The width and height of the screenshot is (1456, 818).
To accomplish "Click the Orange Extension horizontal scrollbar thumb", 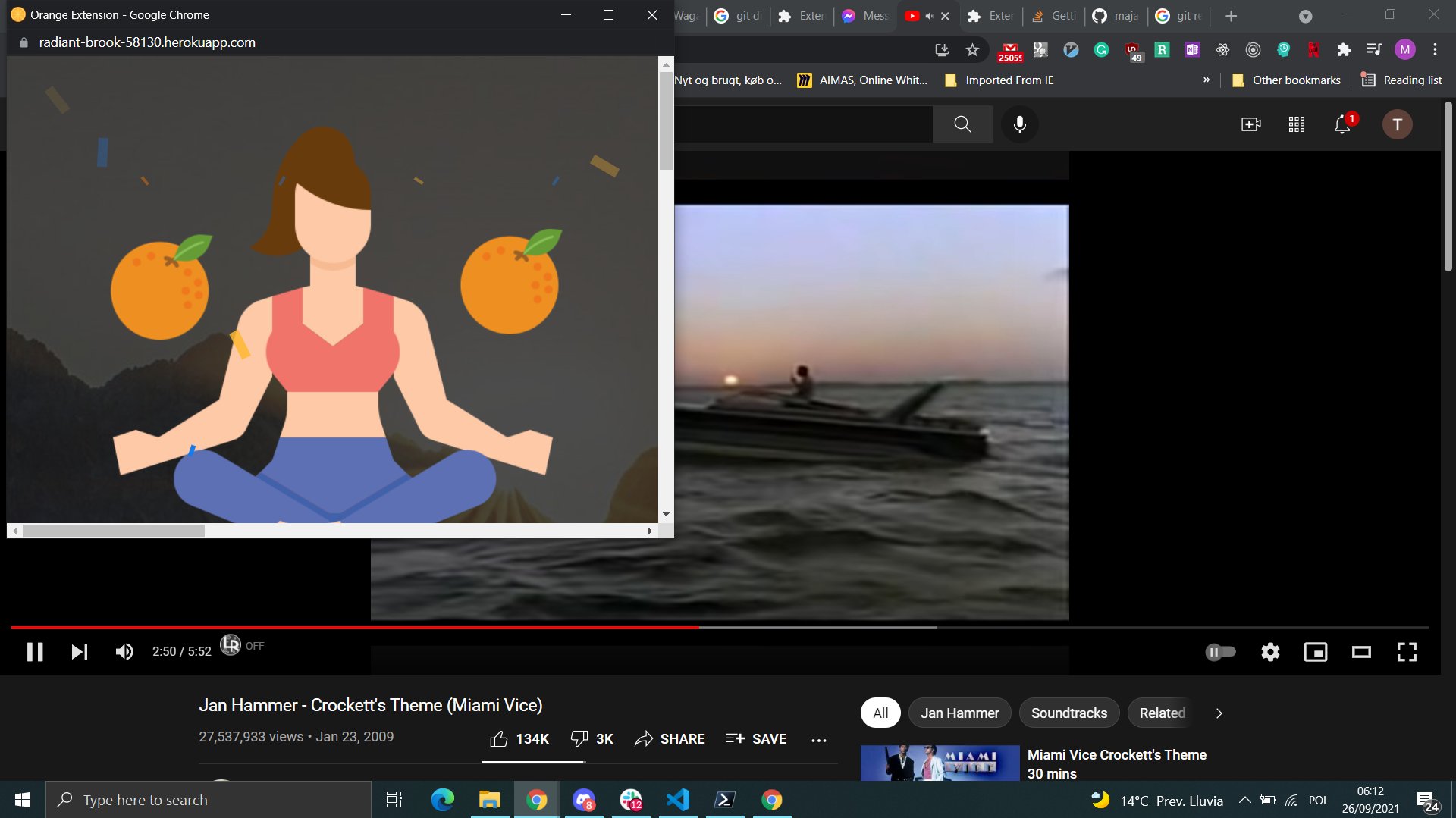I will pos(113,531).
